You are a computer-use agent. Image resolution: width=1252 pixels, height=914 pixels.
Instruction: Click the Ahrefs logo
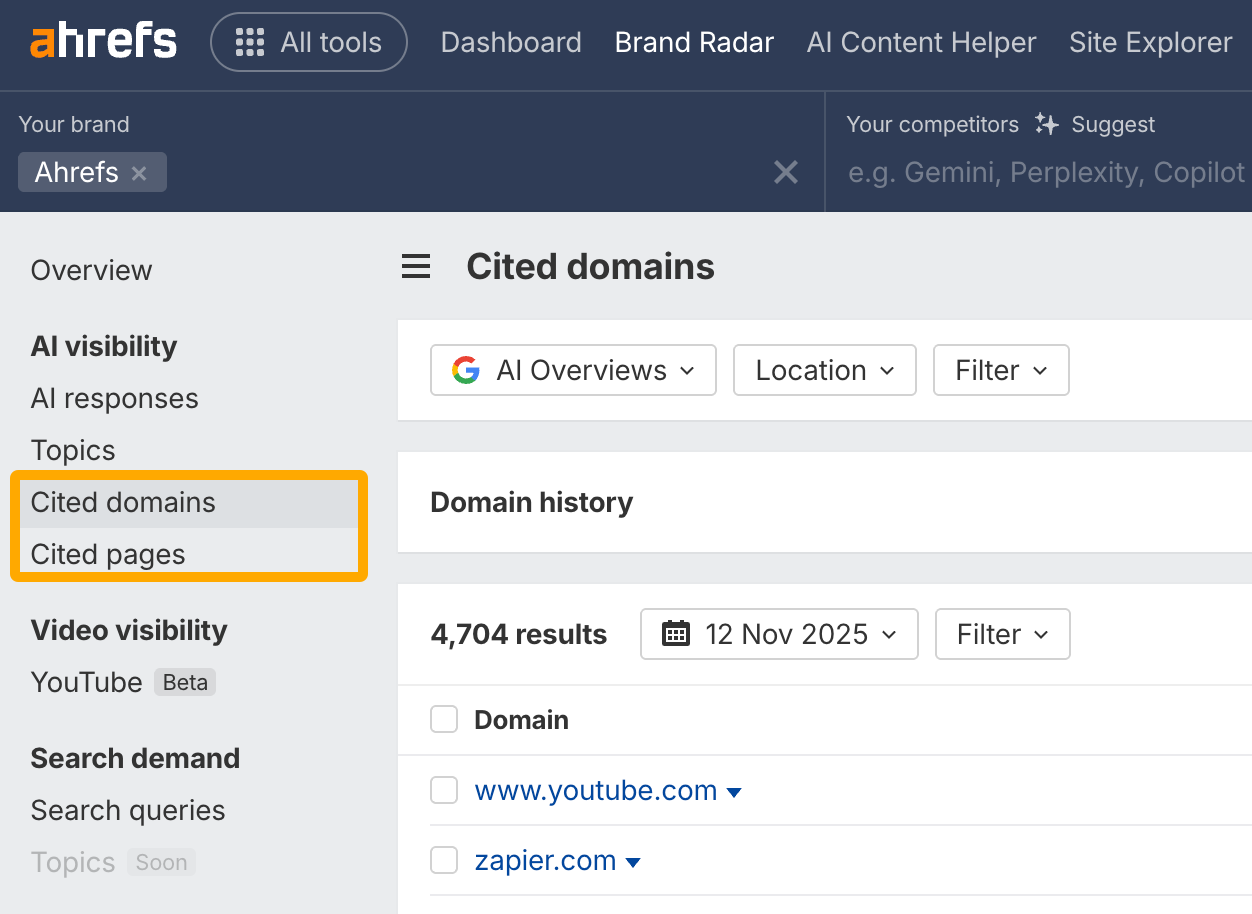pos(103,42)
